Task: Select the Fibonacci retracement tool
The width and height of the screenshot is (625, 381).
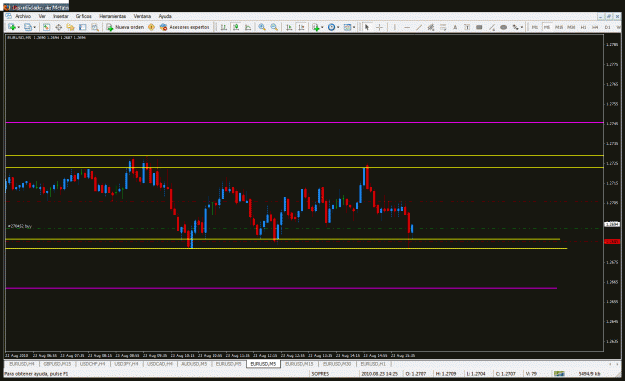Action: coord(443,27)
